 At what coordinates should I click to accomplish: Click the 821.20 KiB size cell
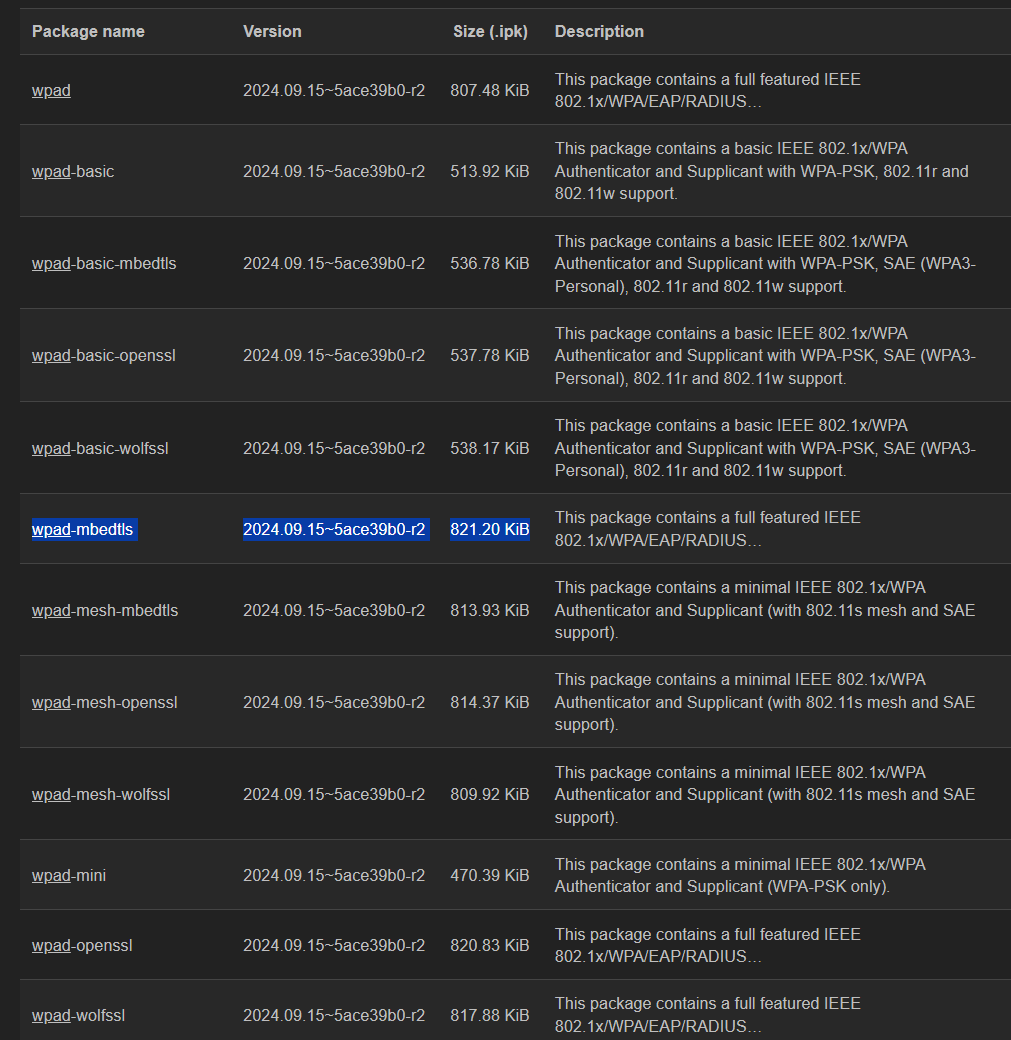pos(490,529)
